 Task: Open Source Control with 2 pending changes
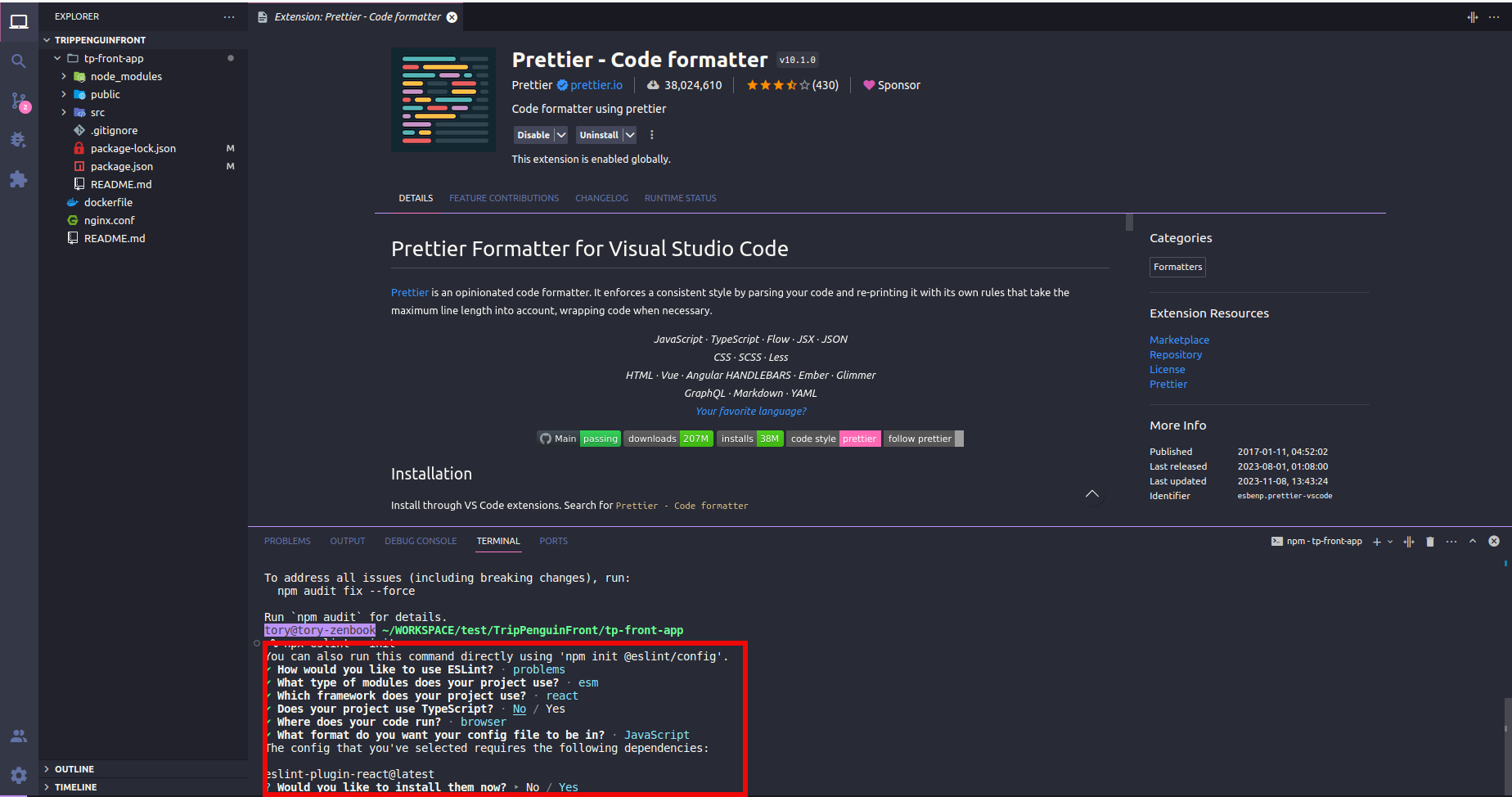19,101
